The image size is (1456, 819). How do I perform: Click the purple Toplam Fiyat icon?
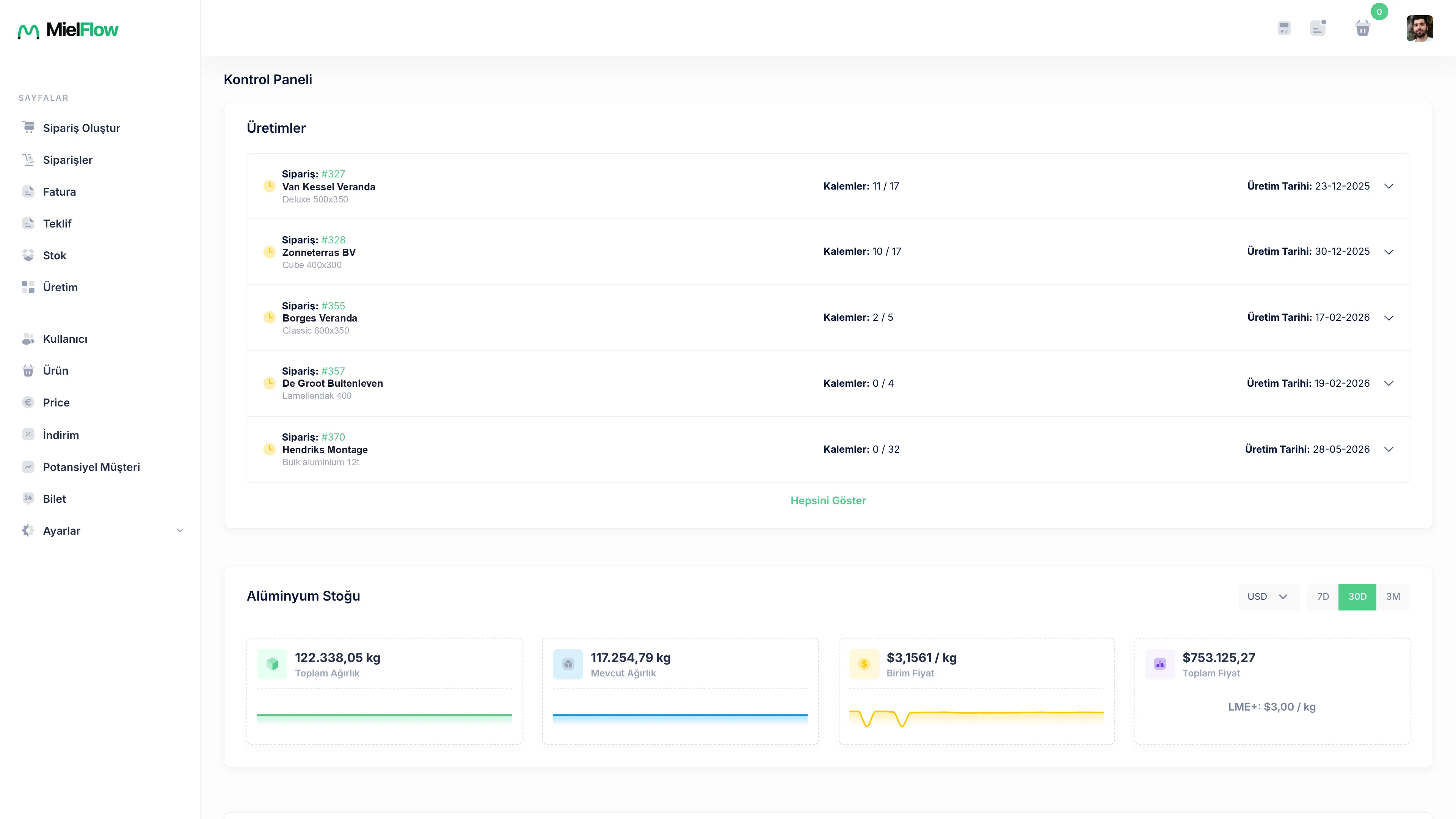point(1160,664)
